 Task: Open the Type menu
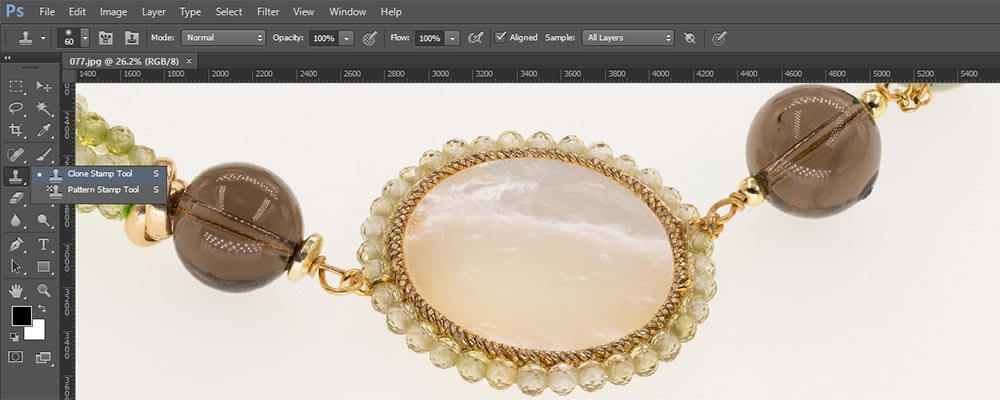[x=190, y=11]
